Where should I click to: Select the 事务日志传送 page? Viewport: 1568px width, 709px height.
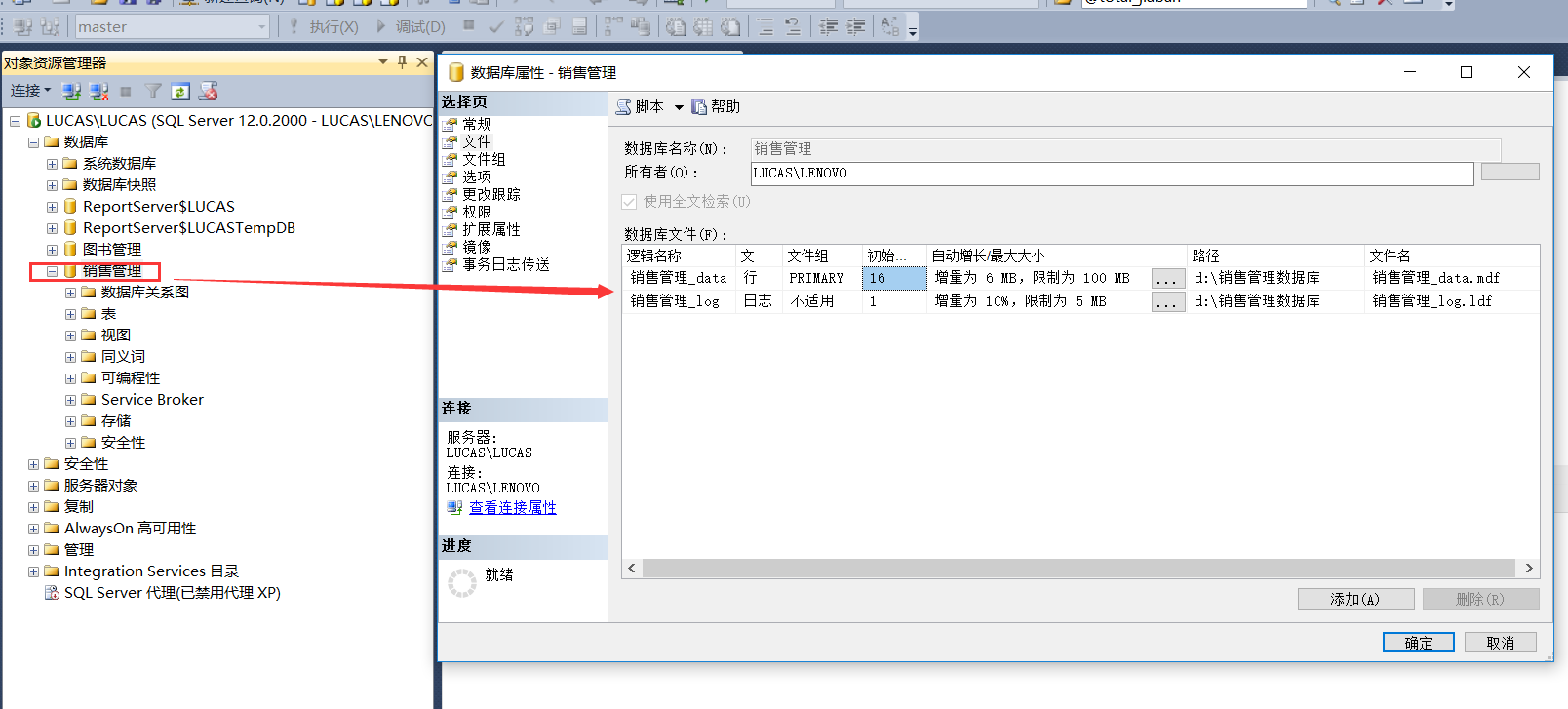pos(505,264)
